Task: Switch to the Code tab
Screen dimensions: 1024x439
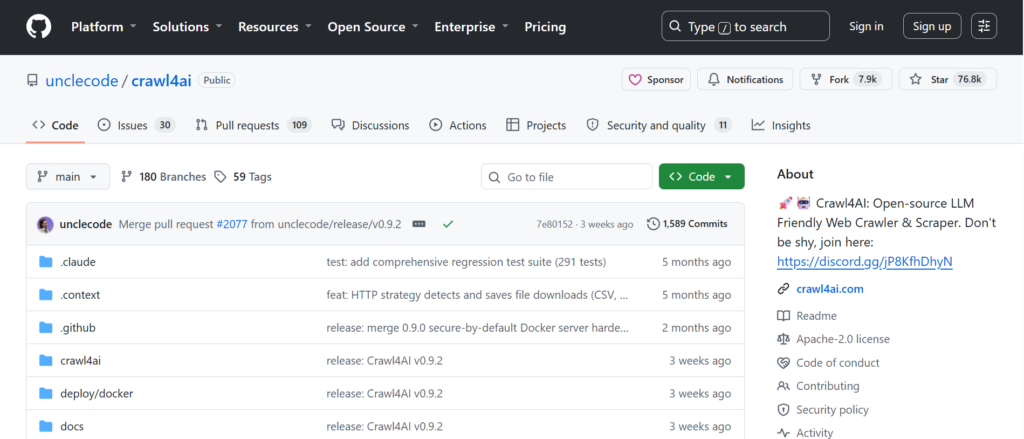Action: pyautogui.click(x=56, y=125)
